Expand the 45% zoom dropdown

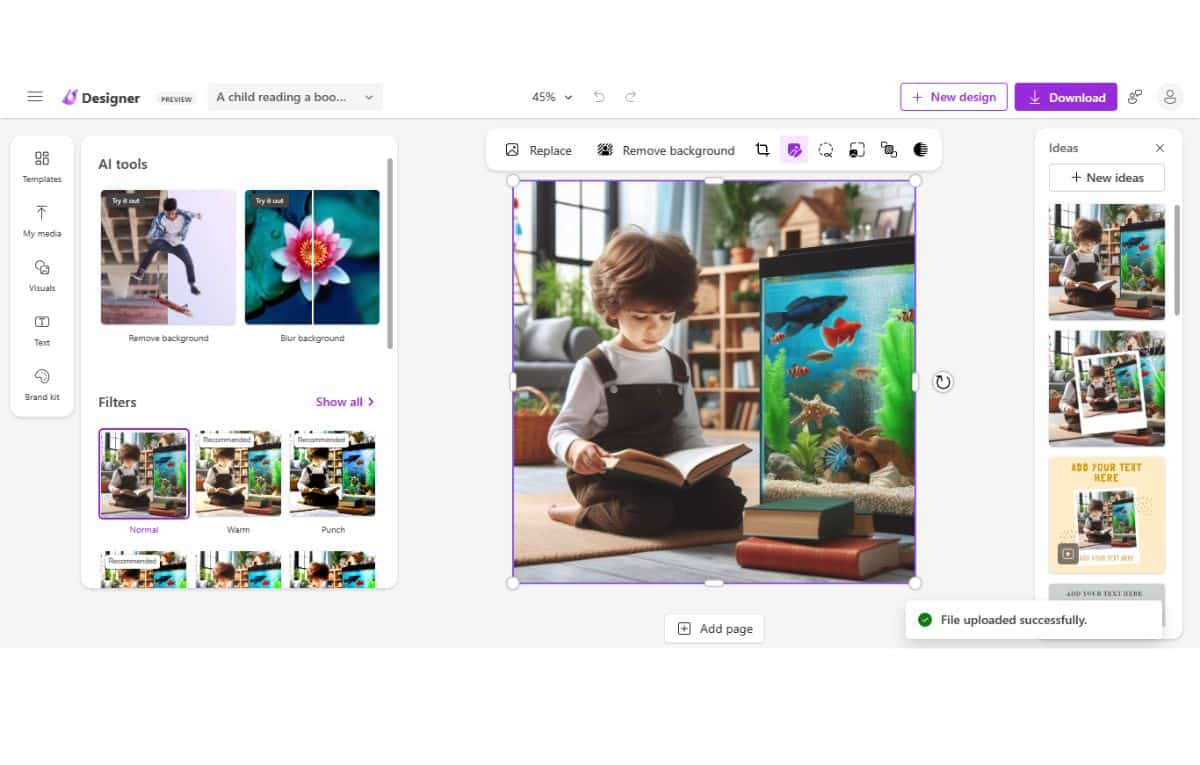point(552,97)
